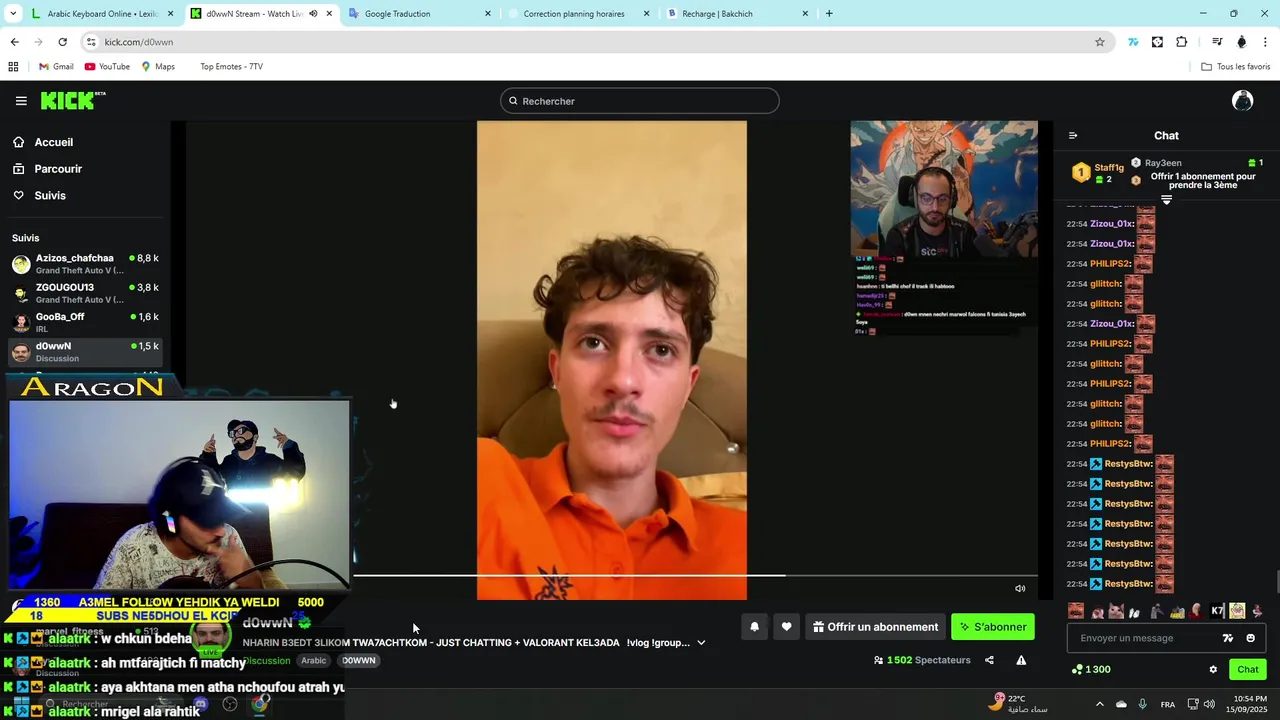Open the clock showing 10:54 PM

[1249, 704]
